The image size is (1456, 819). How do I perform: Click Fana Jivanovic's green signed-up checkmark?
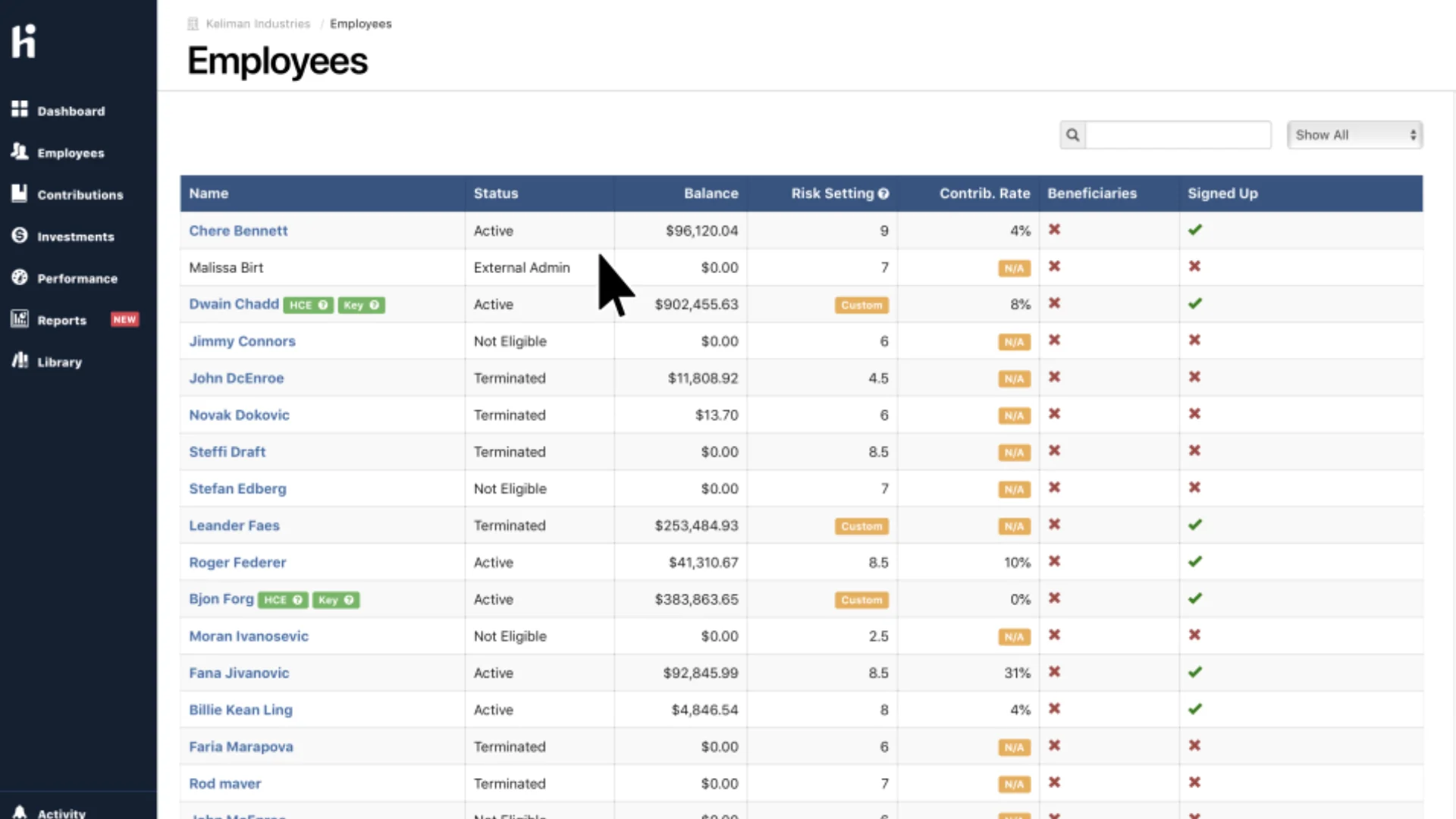pyautogui.click(x=1195, y=672)
